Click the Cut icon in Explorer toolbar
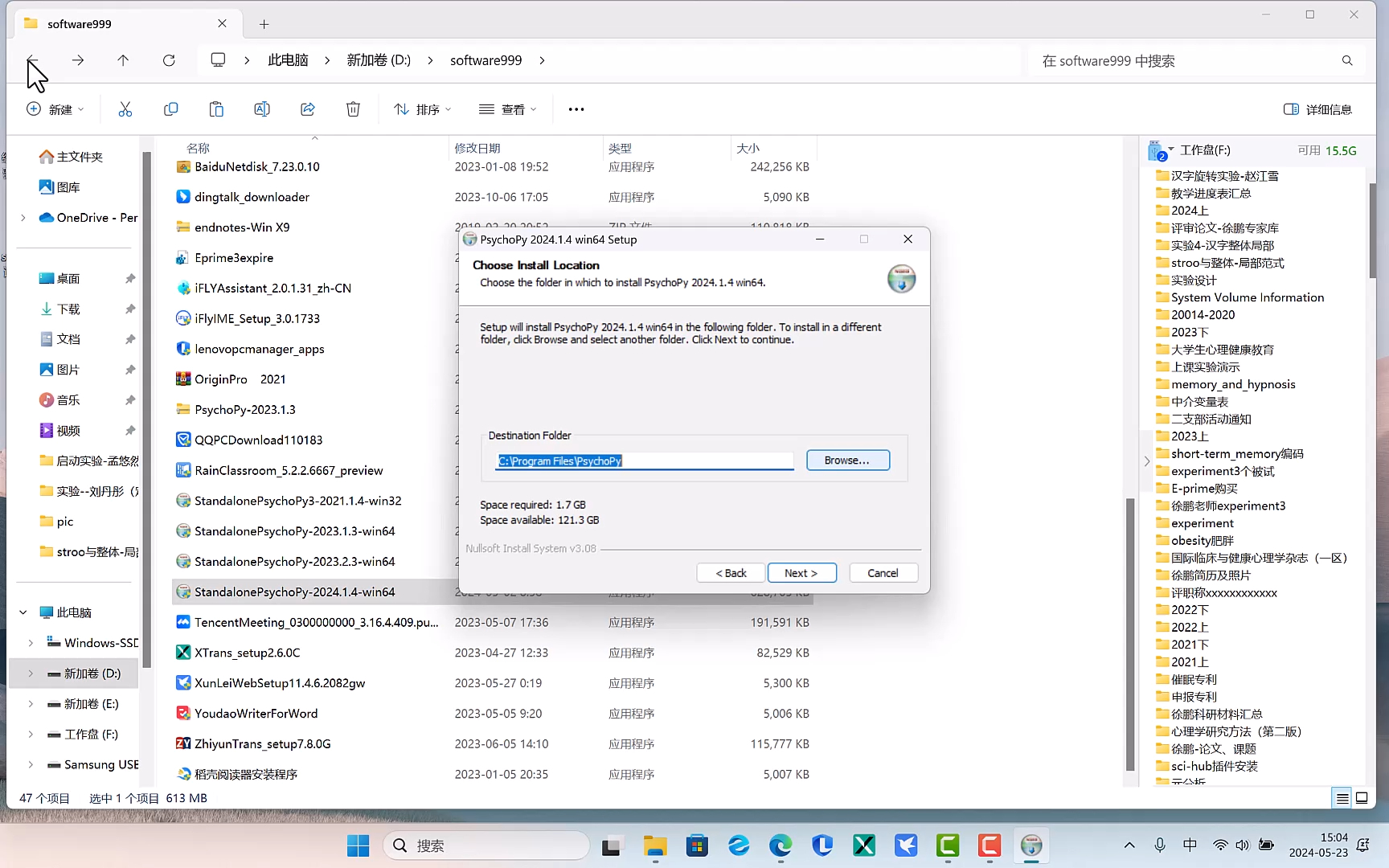The height and width of the screenshot is (868, 1389). point(125,109)
